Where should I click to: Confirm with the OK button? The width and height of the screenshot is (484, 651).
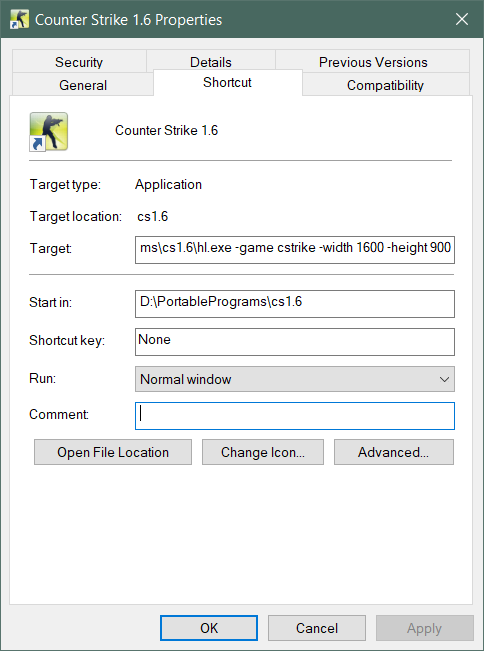[209, 628]
